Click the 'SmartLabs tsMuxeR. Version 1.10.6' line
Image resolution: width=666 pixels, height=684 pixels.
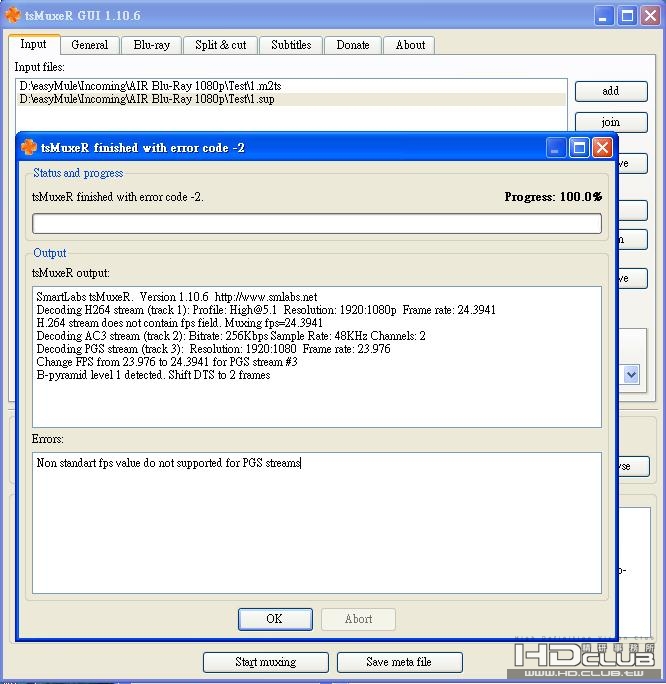[x=177, y=297]
